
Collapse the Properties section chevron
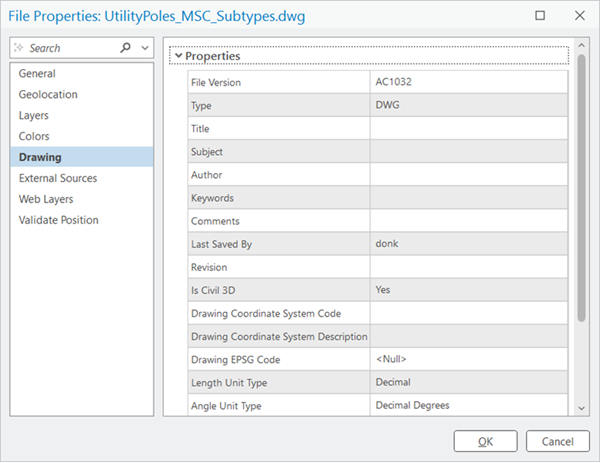pyautogui.click(x=178, y=56)
